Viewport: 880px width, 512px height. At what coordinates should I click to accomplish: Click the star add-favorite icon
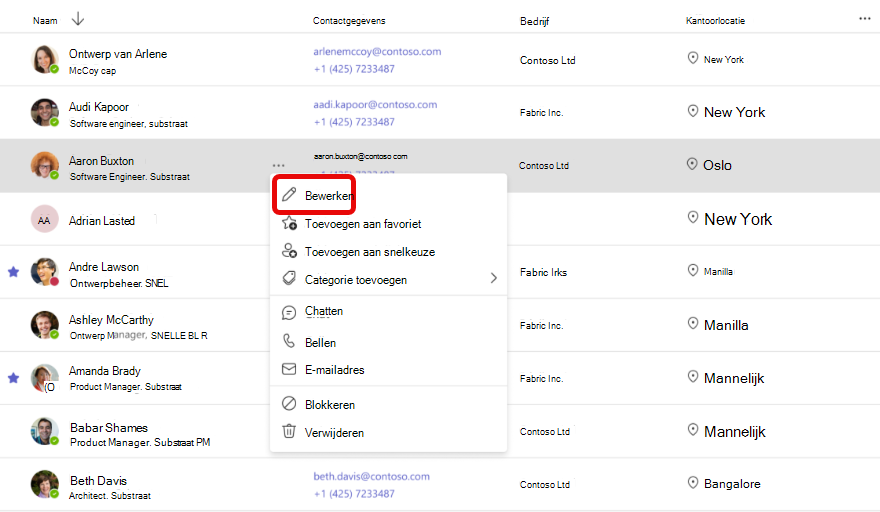290,223
